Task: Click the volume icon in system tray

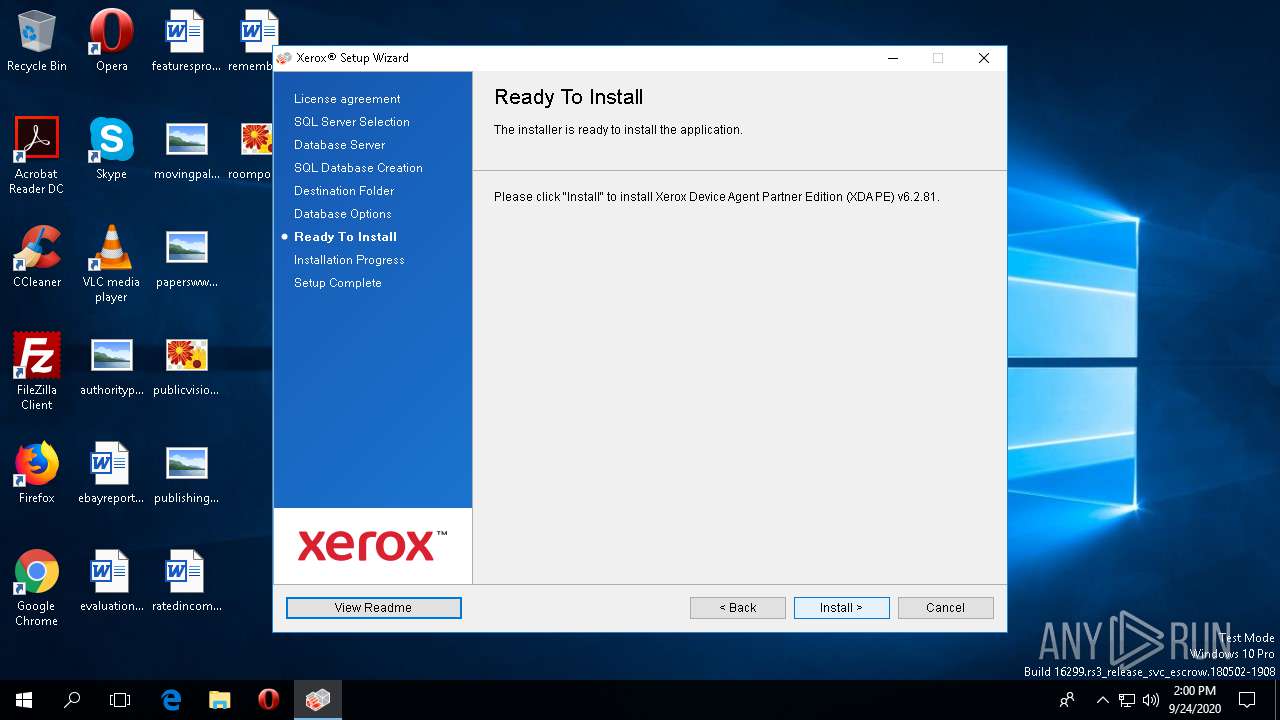Action: pyautogui.click(x=1150, y=700)
